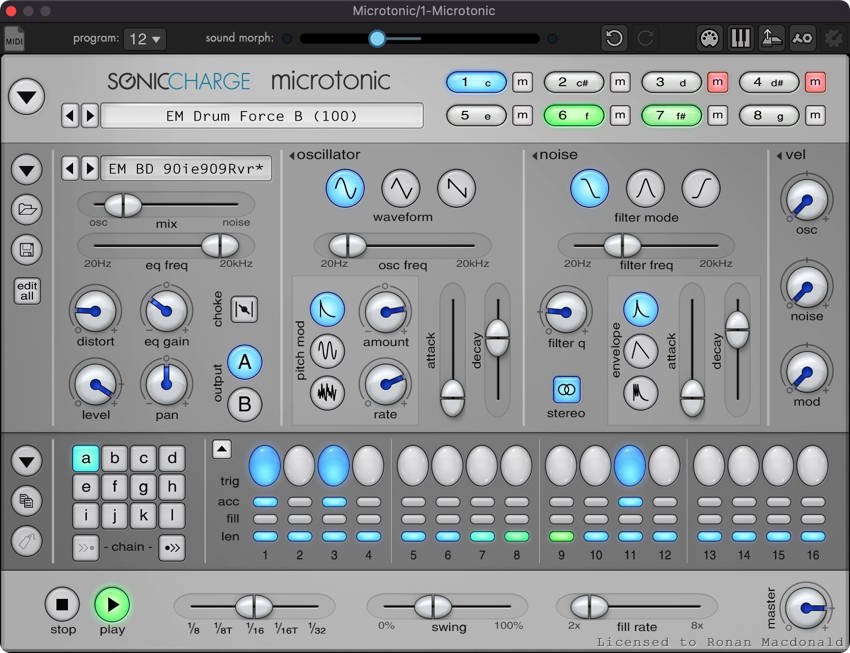Select low-pass noise filter mode
Screen dimensions: 850x653
pyautogui.click(x=589, y=188)
